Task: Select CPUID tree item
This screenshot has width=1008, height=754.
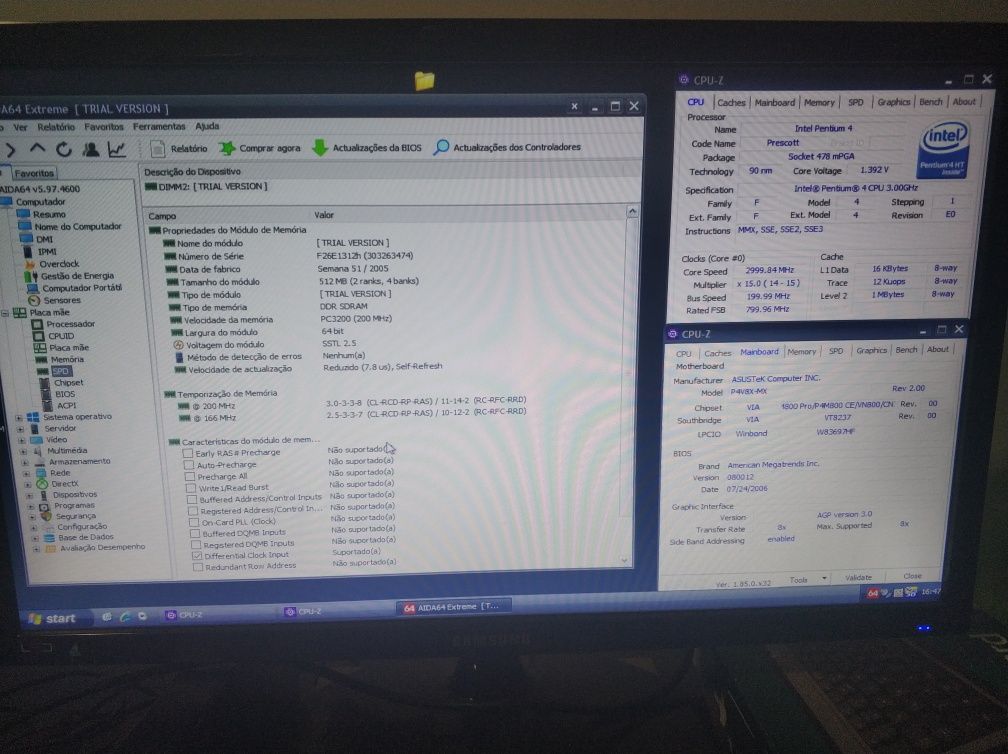Action: pyautogui.click(x=54, y=336)
